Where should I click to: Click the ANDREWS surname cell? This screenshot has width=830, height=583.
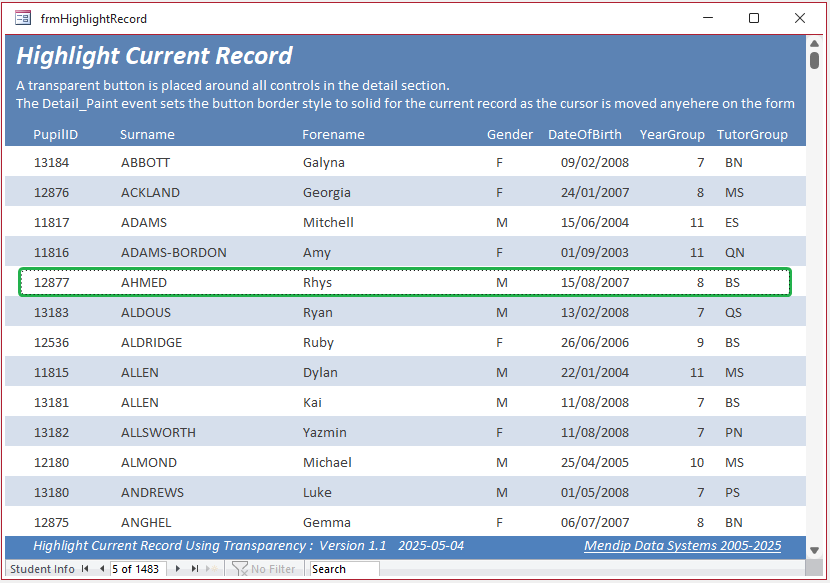point(152,492)
